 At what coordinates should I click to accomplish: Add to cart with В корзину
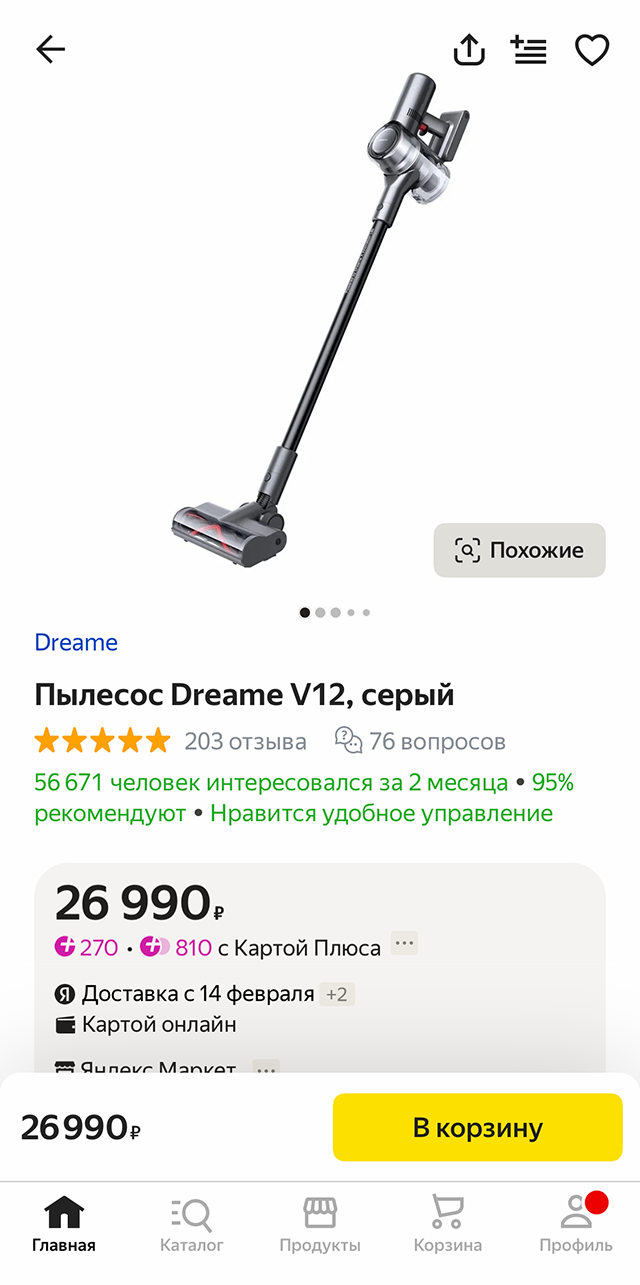point(478,1127)
